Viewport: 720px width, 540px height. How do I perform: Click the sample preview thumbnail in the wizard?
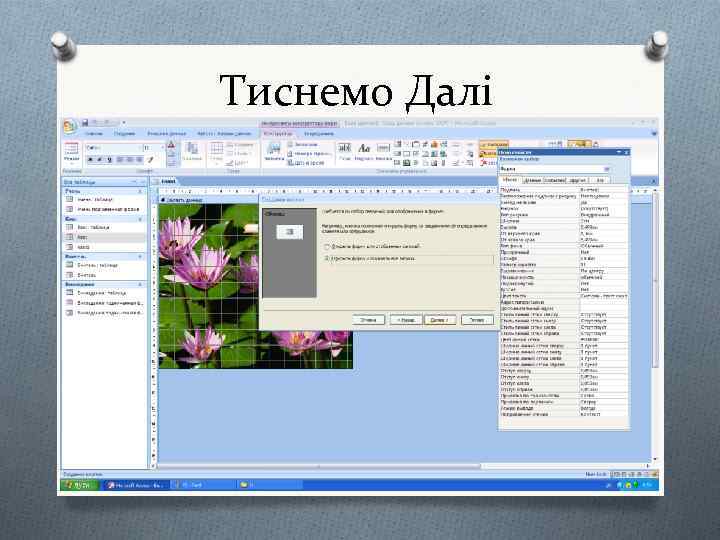pyautogui.click(x=289, y=232)
